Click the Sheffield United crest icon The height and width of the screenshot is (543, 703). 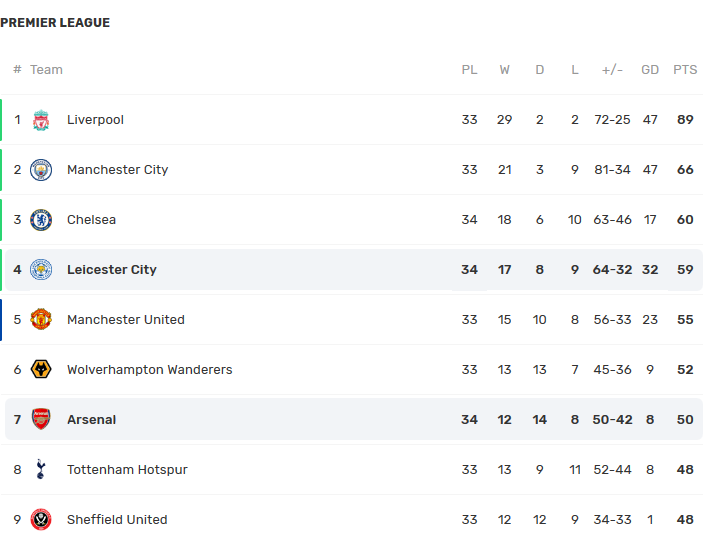coord(41,520)
